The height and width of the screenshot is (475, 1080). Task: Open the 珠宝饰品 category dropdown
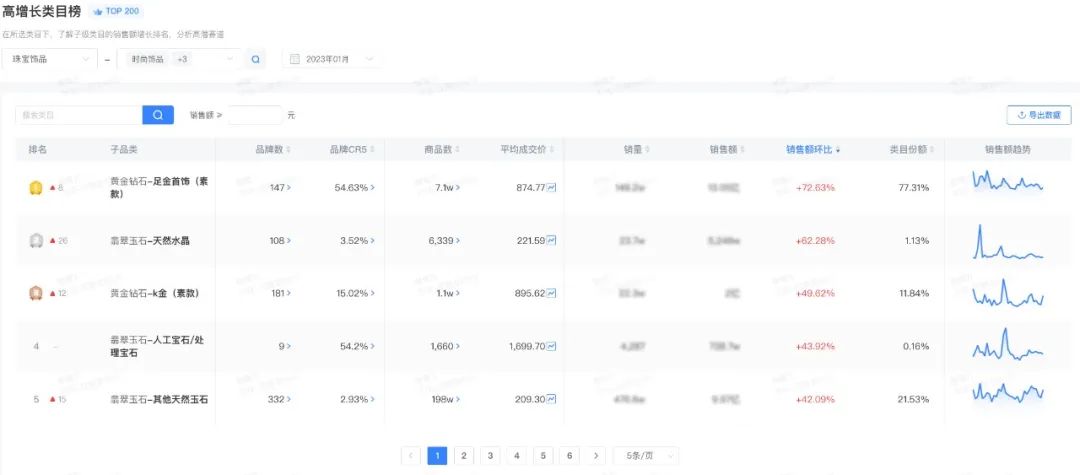(x=50, y=59)
